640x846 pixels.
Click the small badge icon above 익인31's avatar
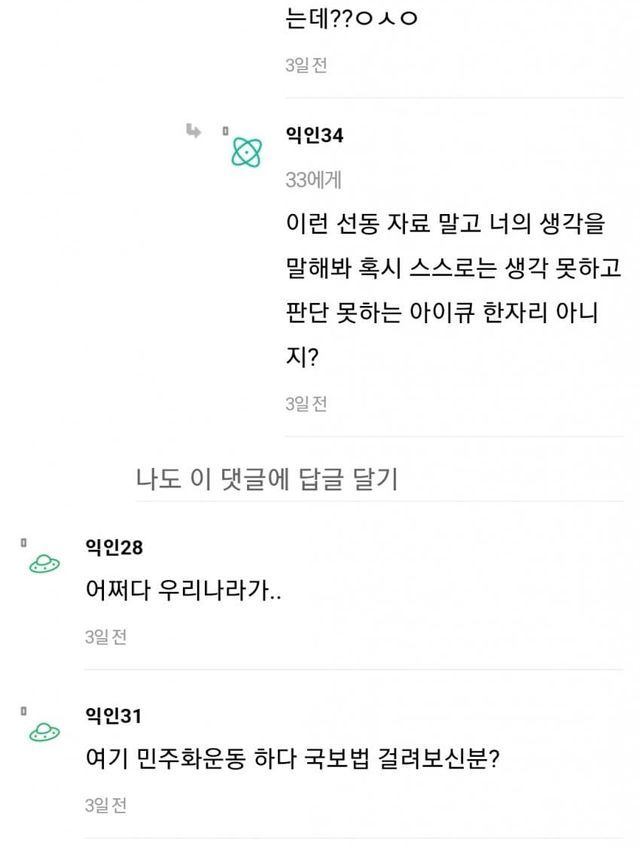click(x=22, y=710)
